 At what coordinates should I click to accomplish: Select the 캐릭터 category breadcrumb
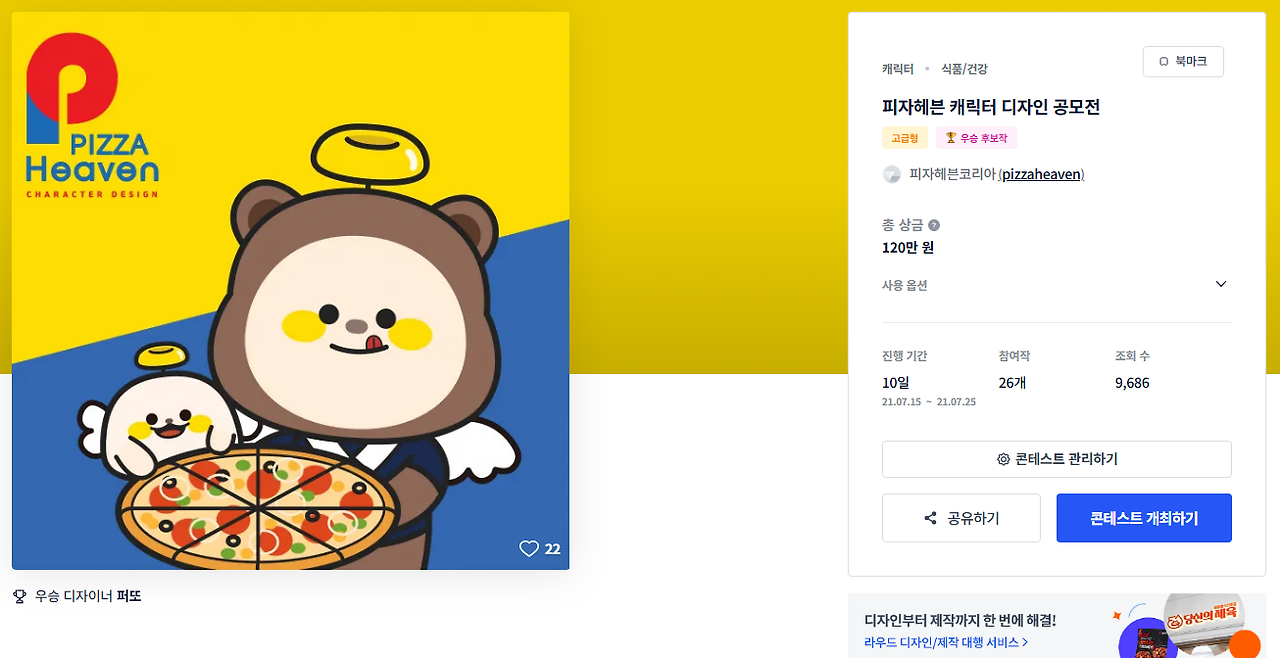tap(898, 69)
